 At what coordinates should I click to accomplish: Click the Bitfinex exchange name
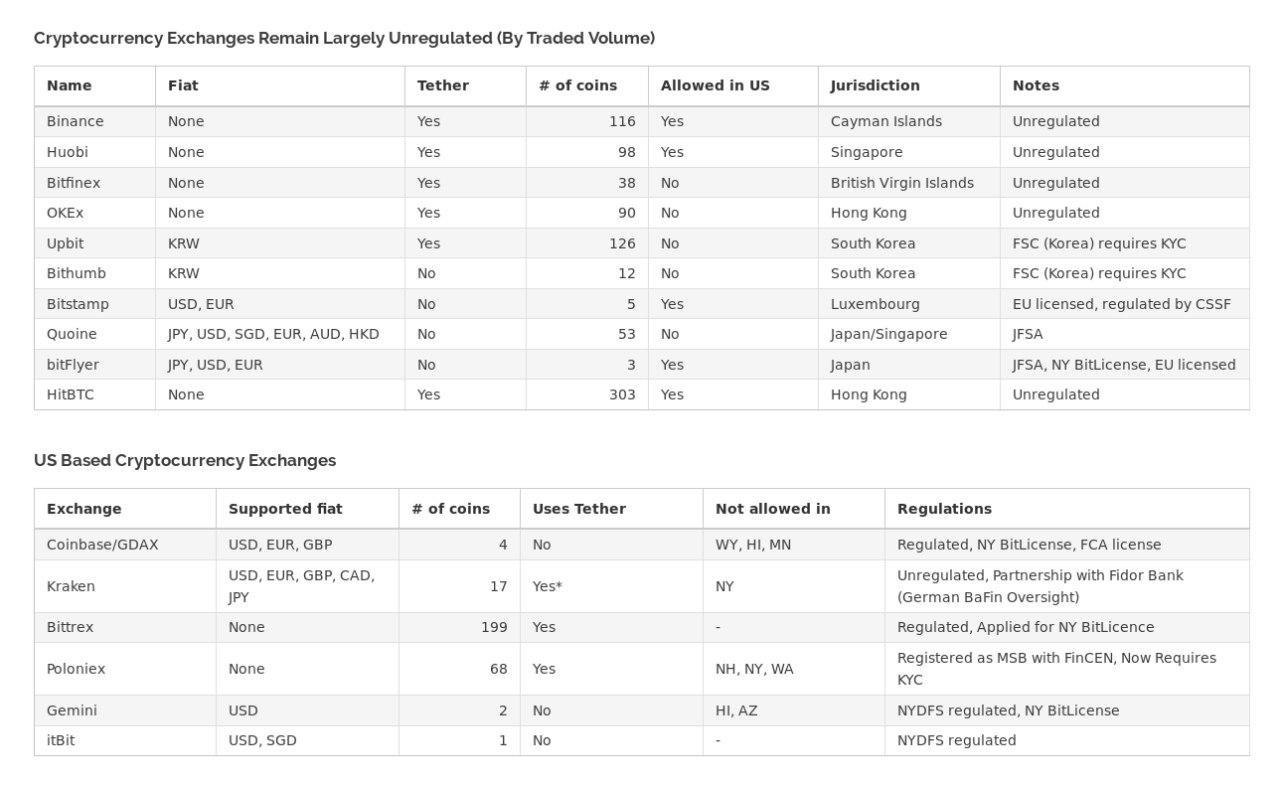tap(73, 183)
